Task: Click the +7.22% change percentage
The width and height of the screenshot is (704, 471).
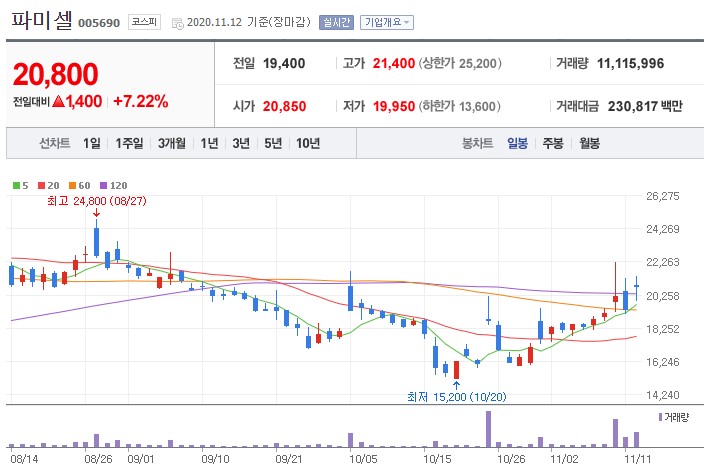Action: tap(141, 101)
